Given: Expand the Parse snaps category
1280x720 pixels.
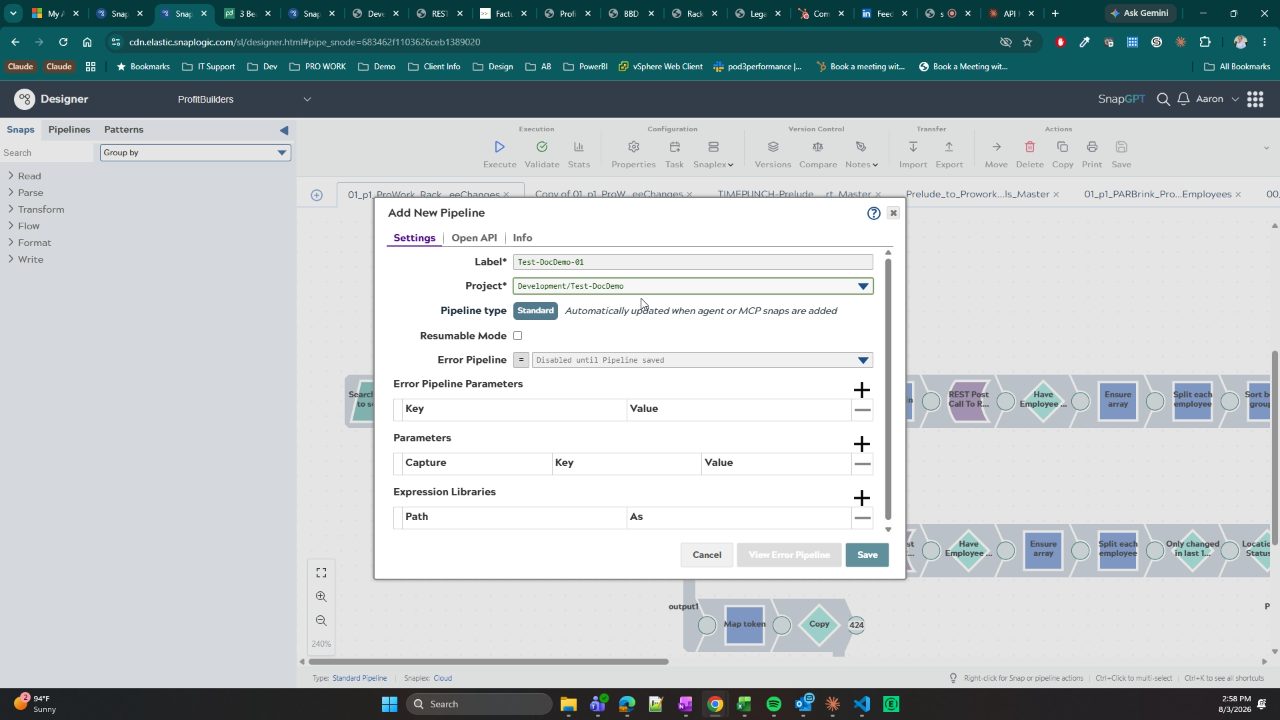Looking at the screenshot, I should [x=25, y=193].
